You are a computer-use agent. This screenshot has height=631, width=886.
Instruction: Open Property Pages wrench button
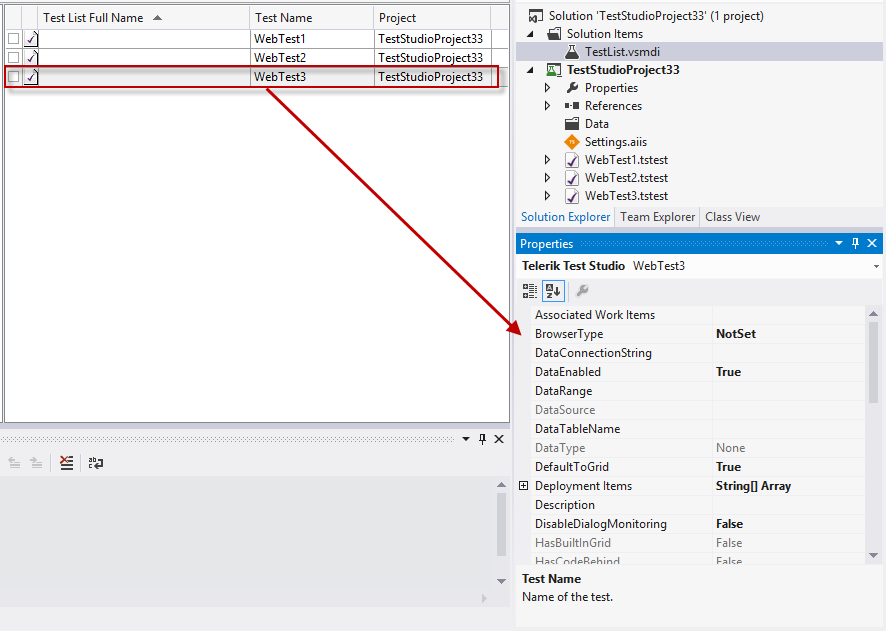pyautogui.click(x=582, y=291)
